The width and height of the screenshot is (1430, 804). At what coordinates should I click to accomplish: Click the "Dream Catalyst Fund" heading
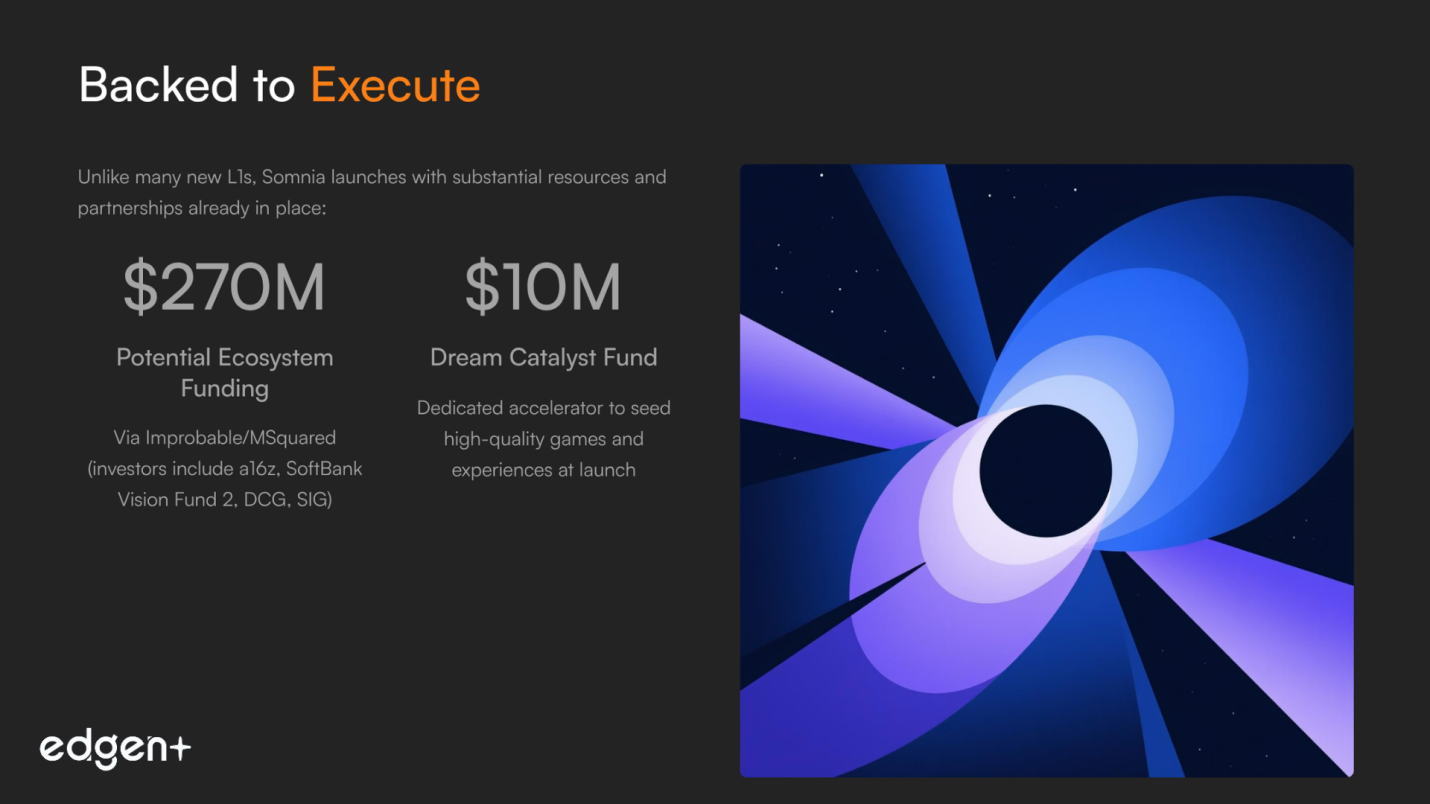pos(543,357)
